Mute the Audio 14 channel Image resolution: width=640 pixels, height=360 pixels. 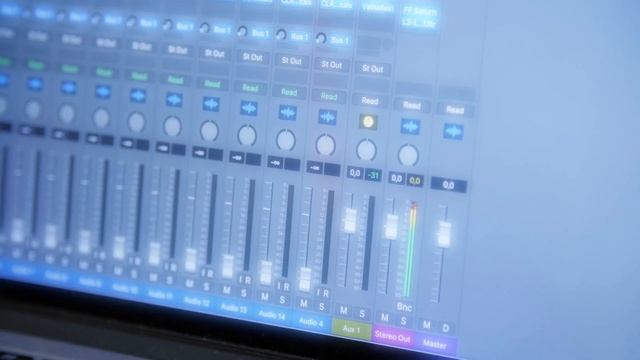coord(265,297)
